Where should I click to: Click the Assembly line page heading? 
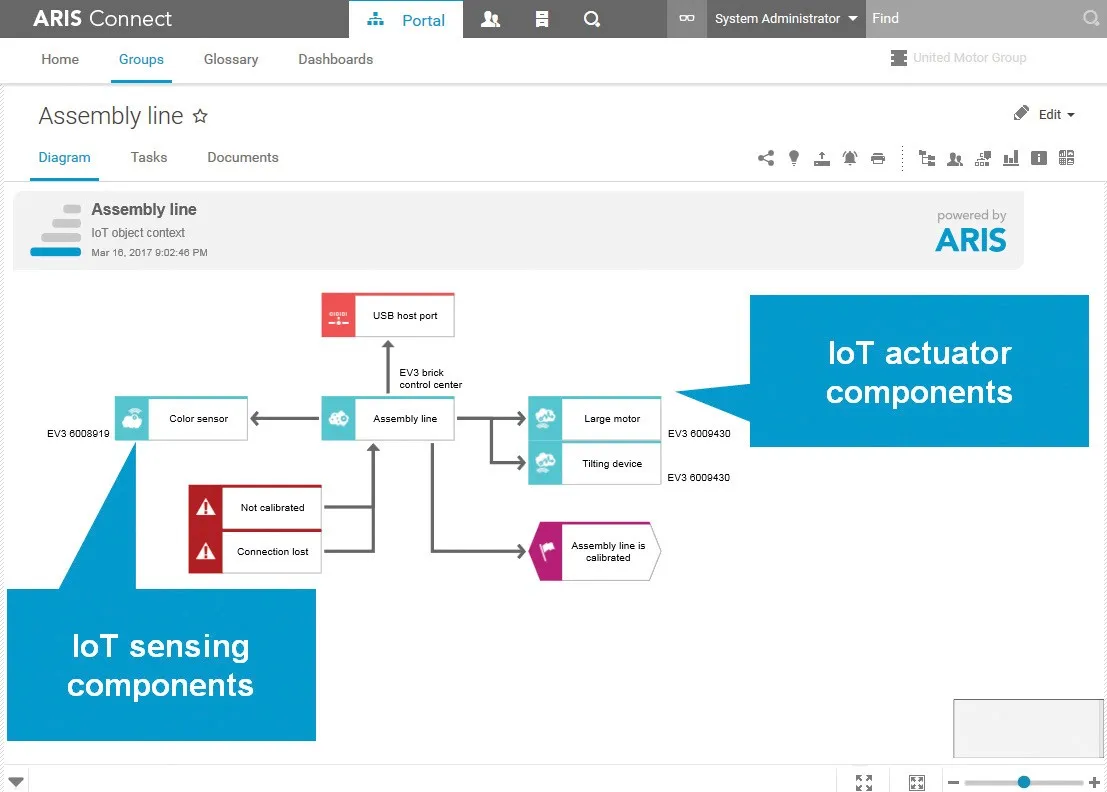pos(111,116)
